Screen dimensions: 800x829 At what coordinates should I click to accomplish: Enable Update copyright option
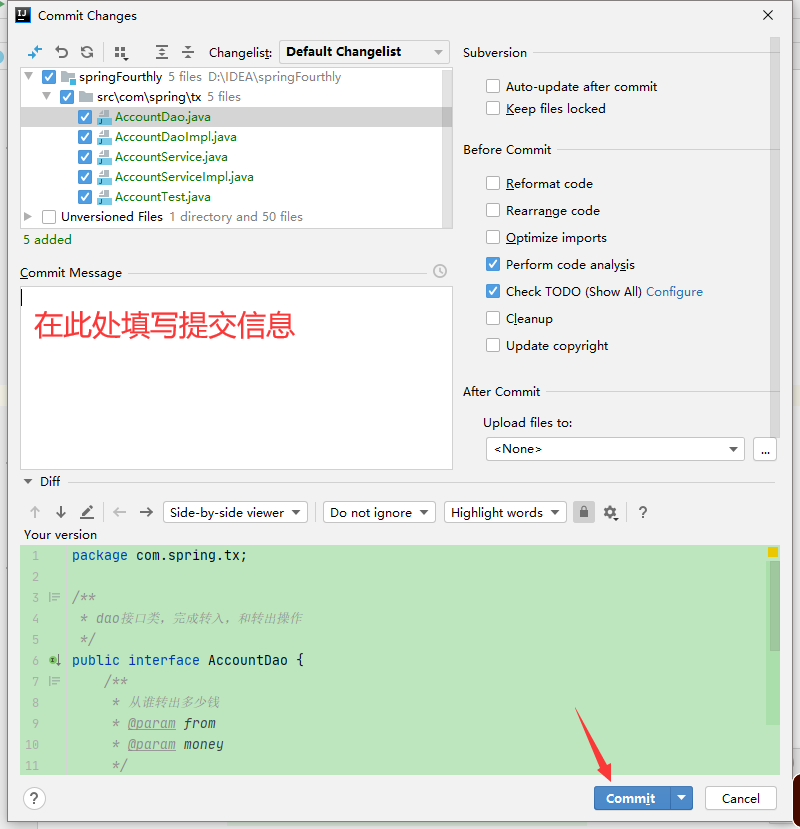pos(493,345)
